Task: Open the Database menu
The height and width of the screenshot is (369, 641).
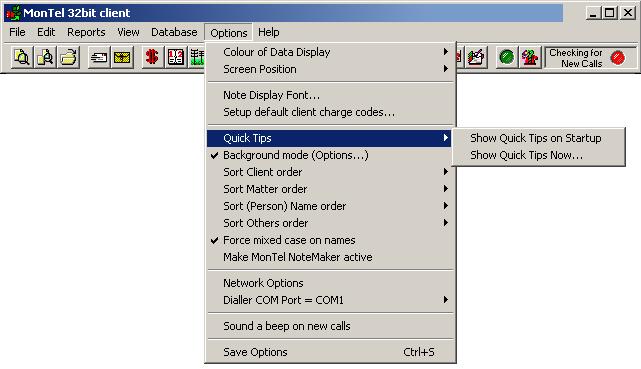Action: tap(174, 32)
